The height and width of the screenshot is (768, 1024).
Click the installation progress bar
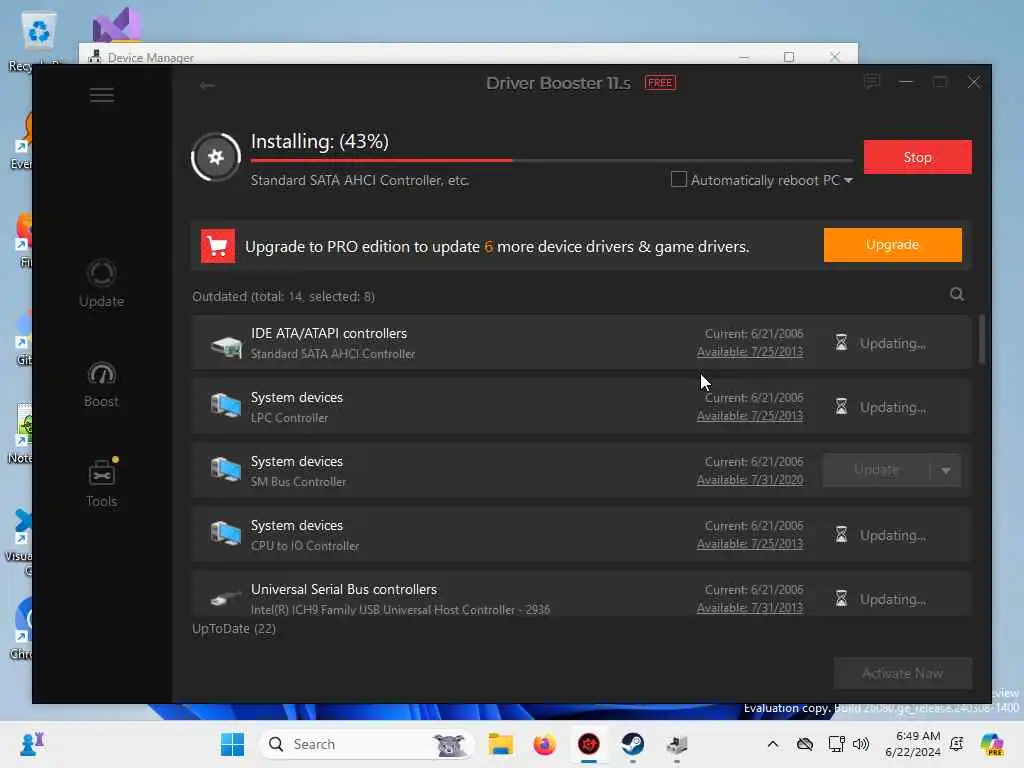point(551,160)
